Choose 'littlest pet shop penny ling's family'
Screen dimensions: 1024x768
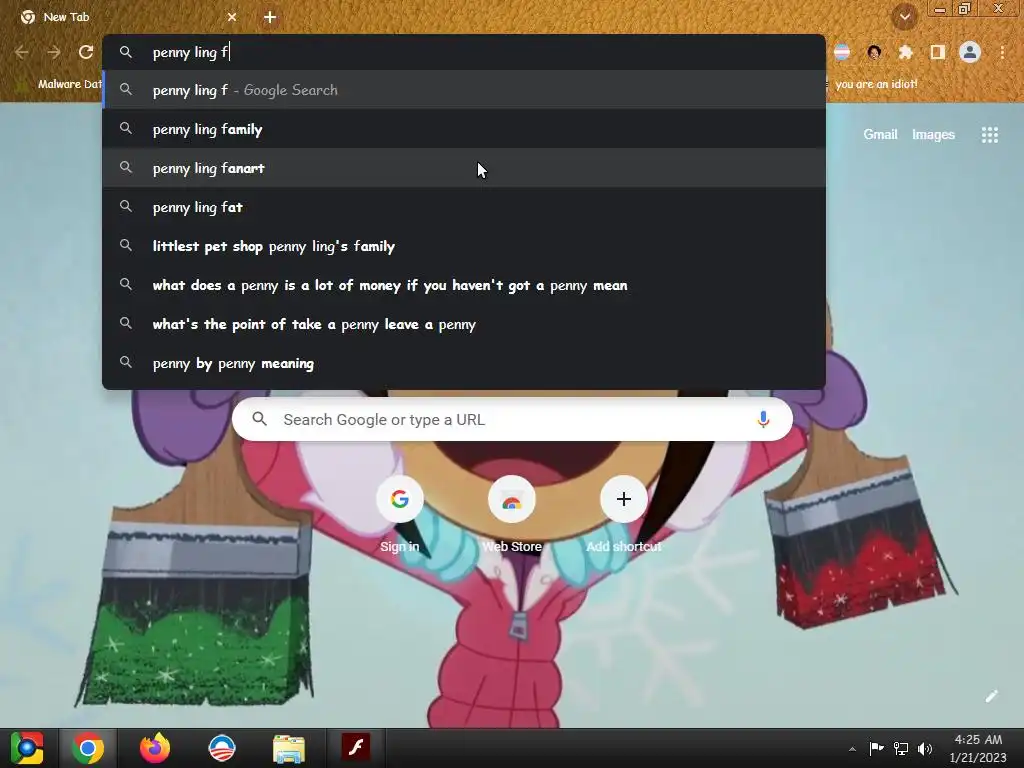[464, 246]
